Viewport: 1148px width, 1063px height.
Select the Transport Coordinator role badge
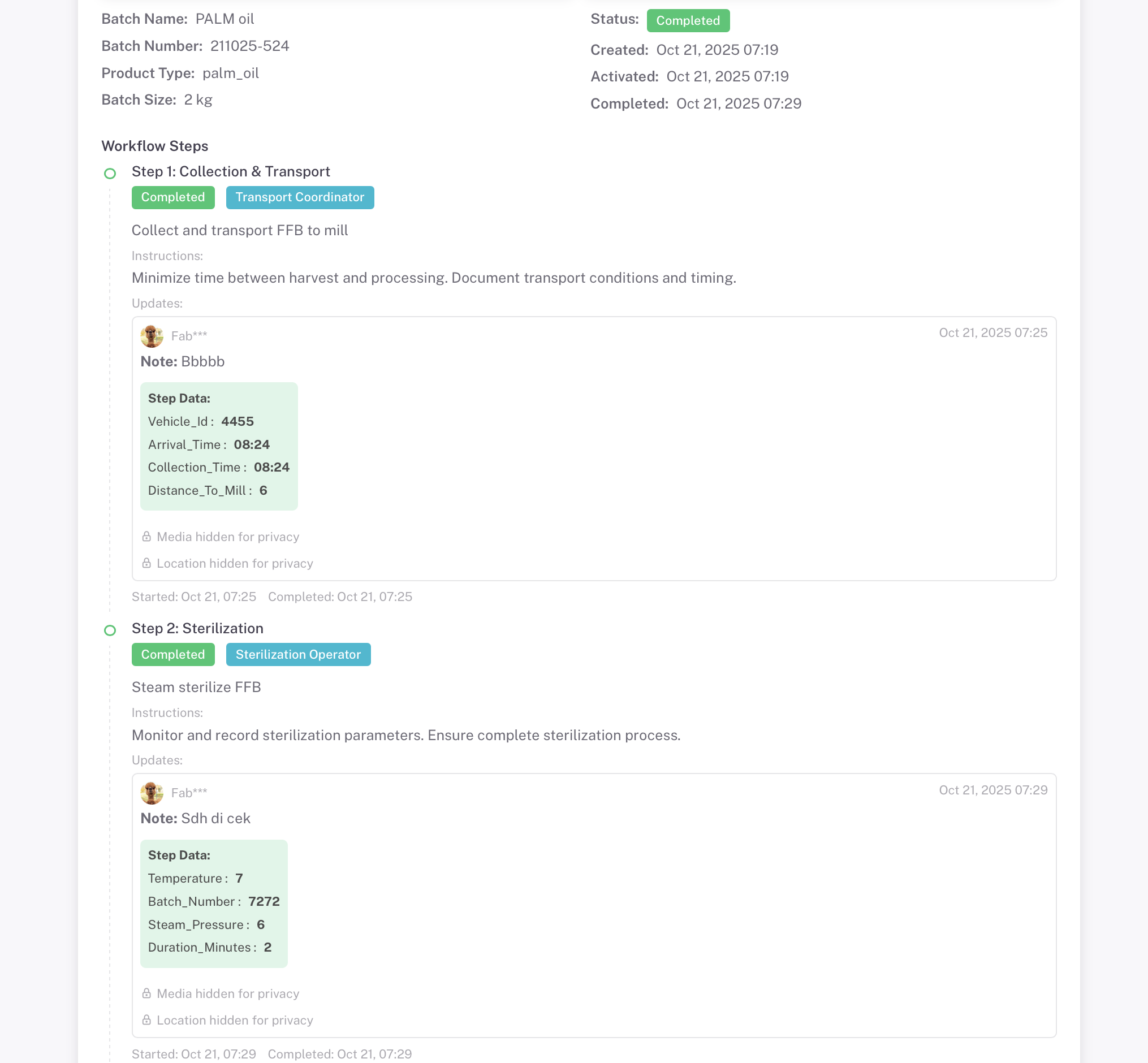[x=299, y=197]
